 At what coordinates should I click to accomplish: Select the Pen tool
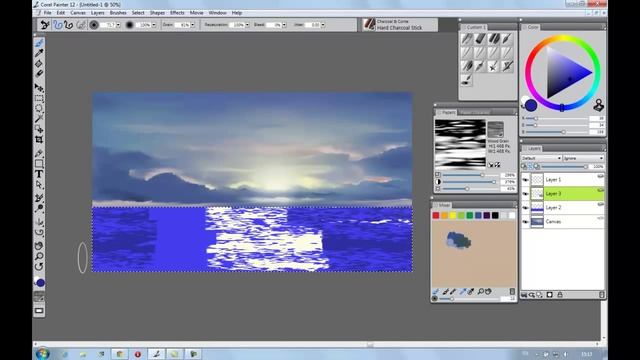39,153
